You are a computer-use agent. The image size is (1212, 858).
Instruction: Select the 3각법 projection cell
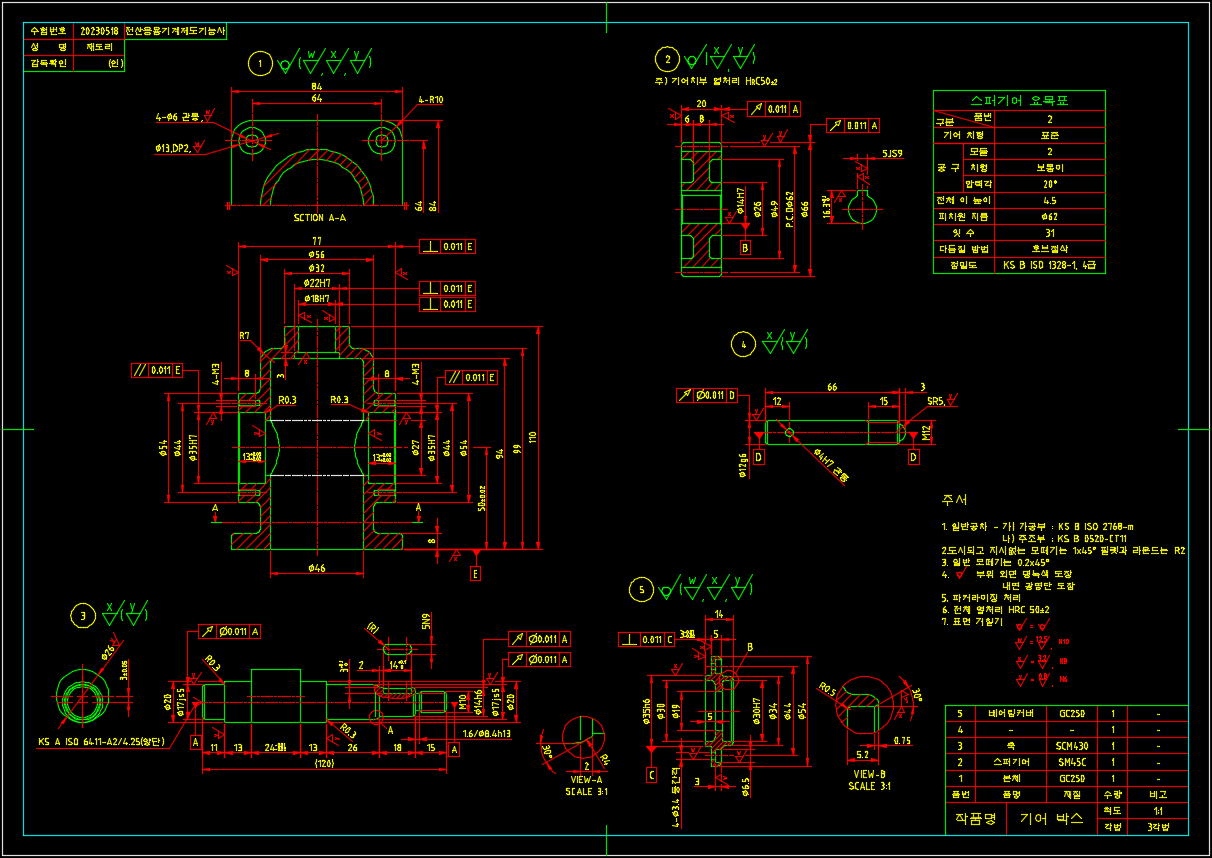coord(1158,827)
